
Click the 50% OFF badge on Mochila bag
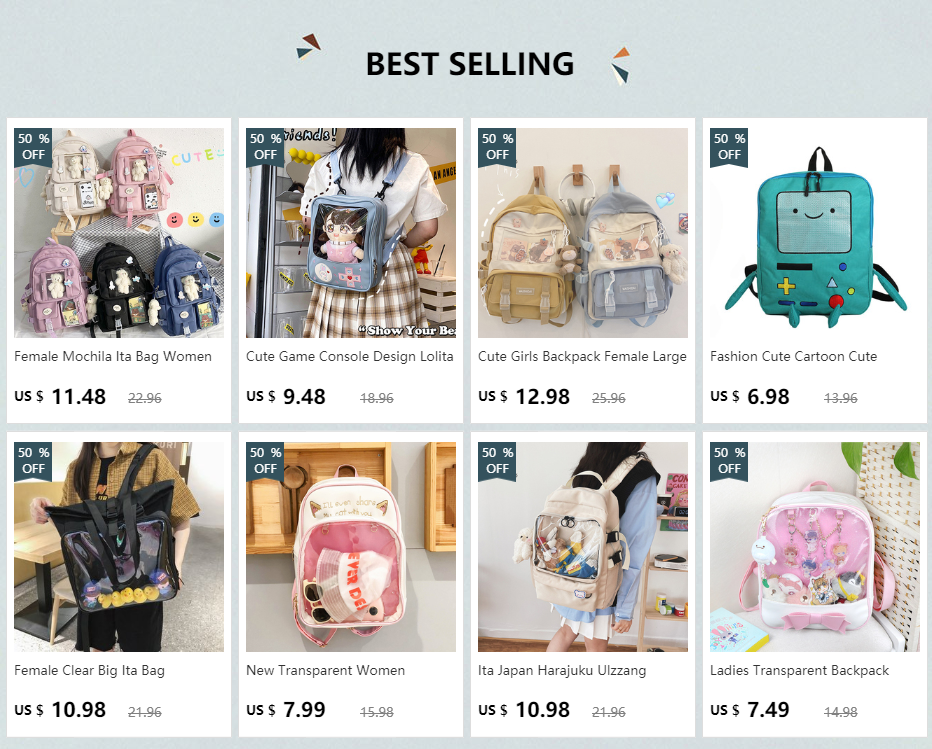33,147
